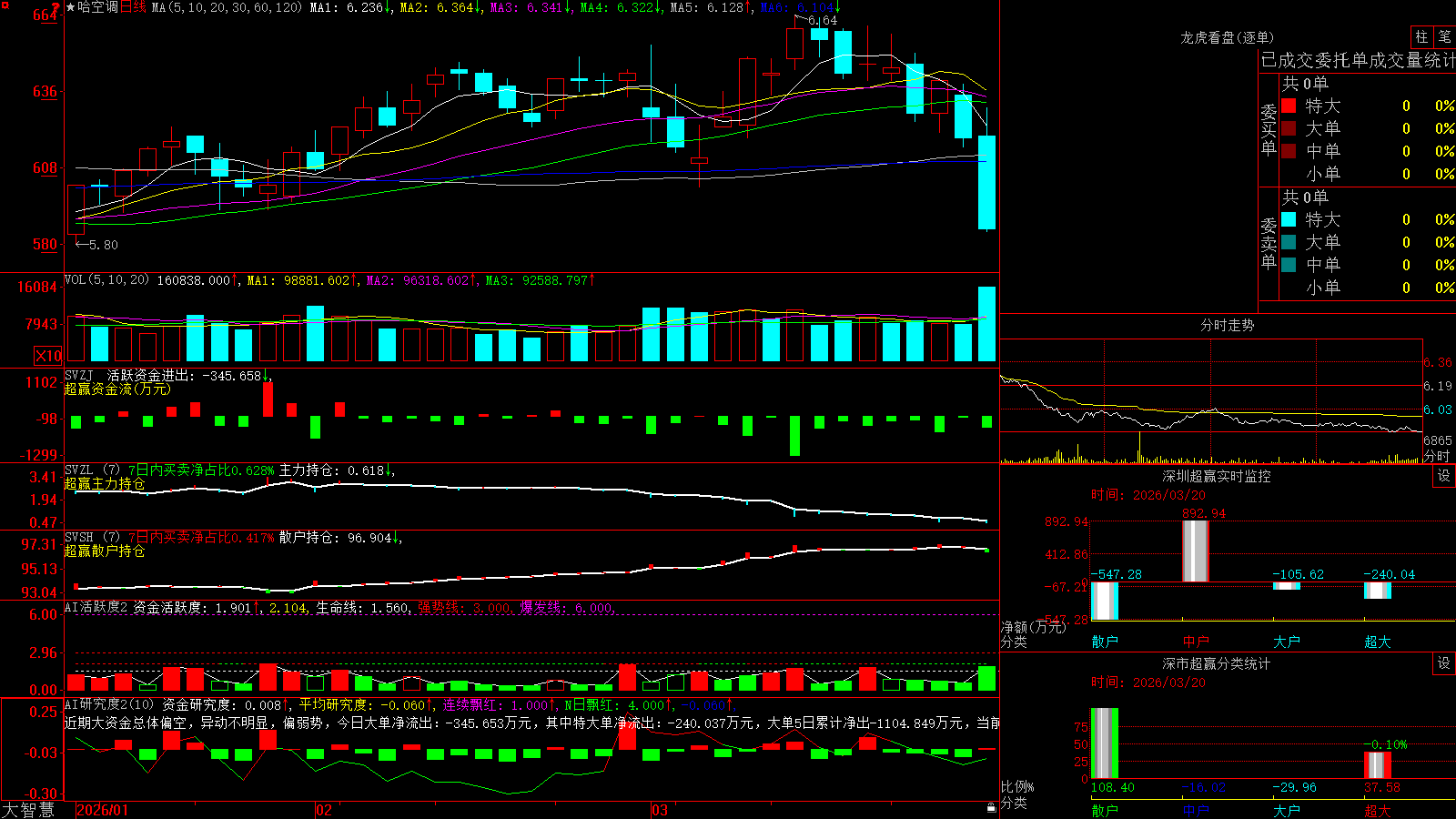
Task: Click the lock icon at the chart's bottom-right
Action: [x=992, y=808]
